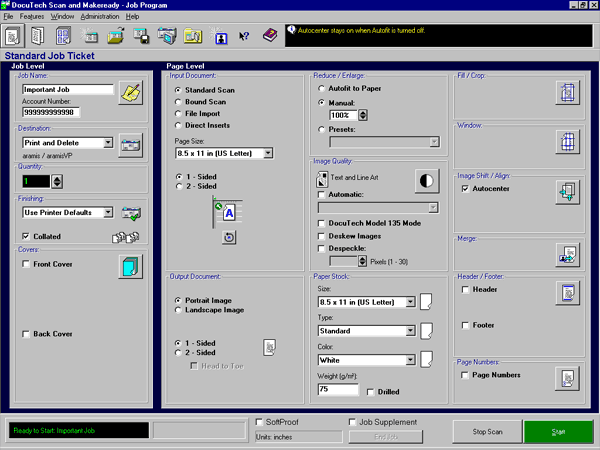This screenshot has width=600, height=450.
Task: Enable DocuTech Model 135 Mode checkbox
Action: click(x=321, y=223)
